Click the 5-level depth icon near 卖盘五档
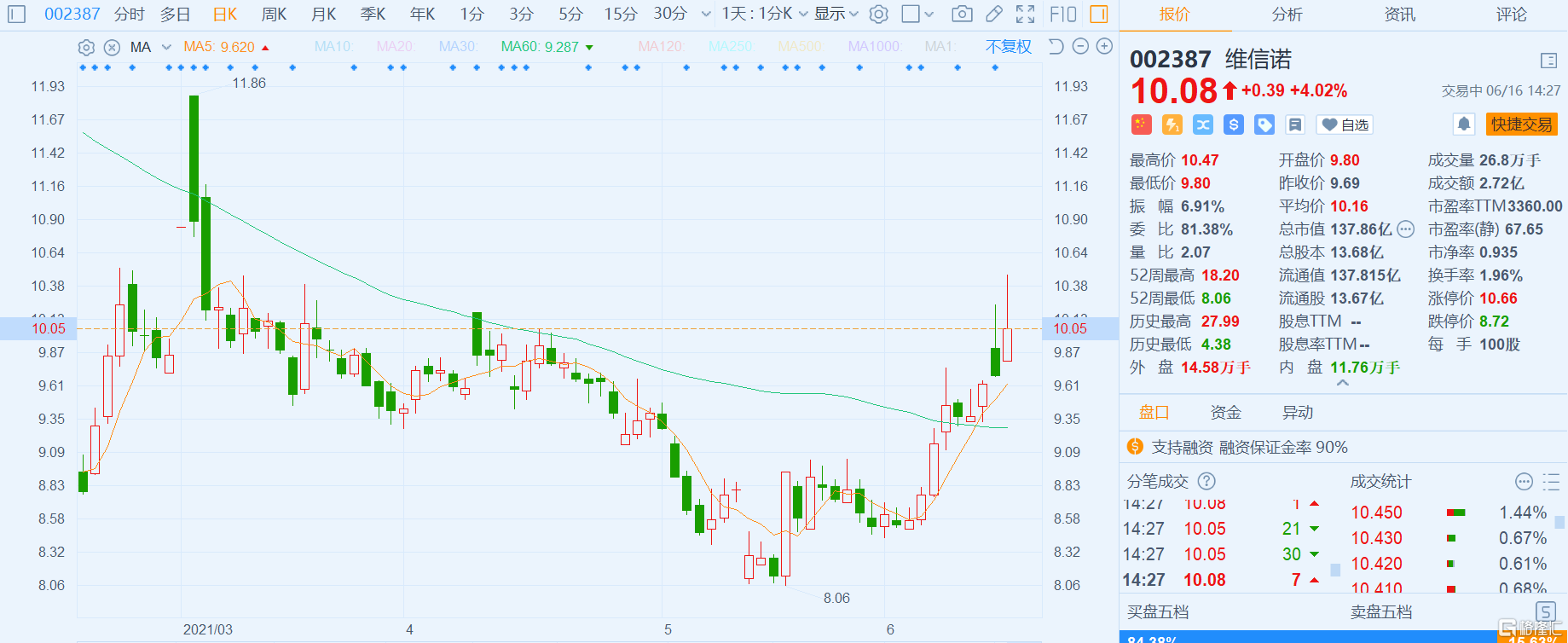1568x643 pixels. 1546,611
